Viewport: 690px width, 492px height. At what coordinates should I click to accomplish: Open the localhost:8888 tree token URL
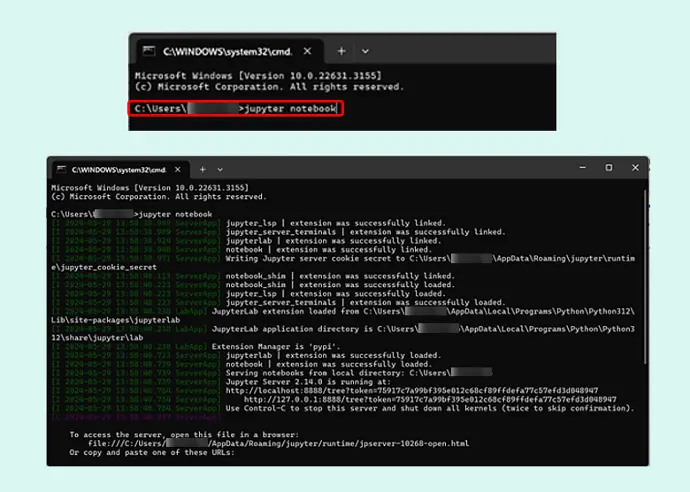click(x=412, y=390)
